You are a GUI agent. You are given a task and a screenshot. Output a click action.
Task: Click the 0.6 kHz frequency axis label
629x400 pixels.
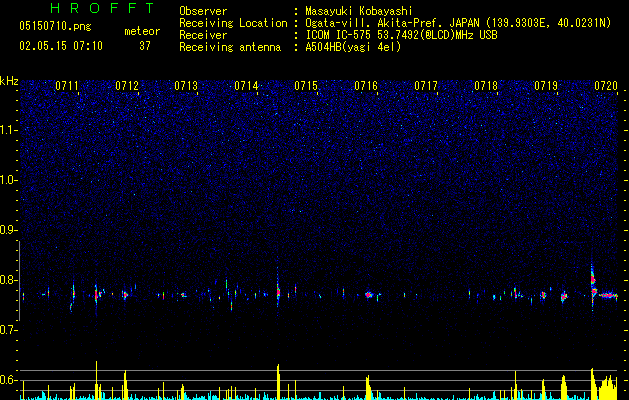[8, 380]
